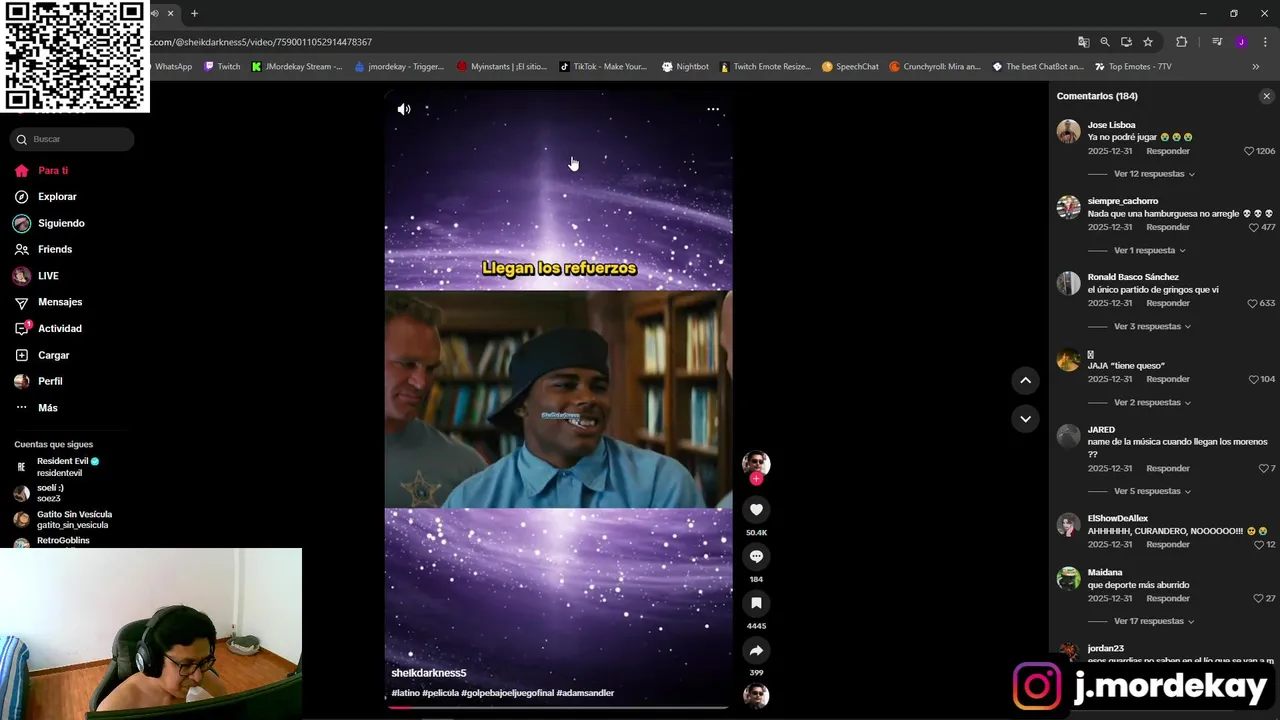The height and width of the screenshot is (720, 1280).
Task: Like JARED's comment
Action: click(1263, 468)
